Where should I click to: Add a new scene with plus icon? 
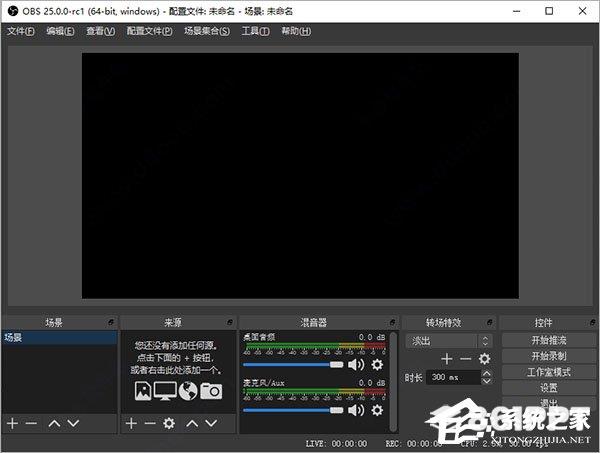point(12,423)
